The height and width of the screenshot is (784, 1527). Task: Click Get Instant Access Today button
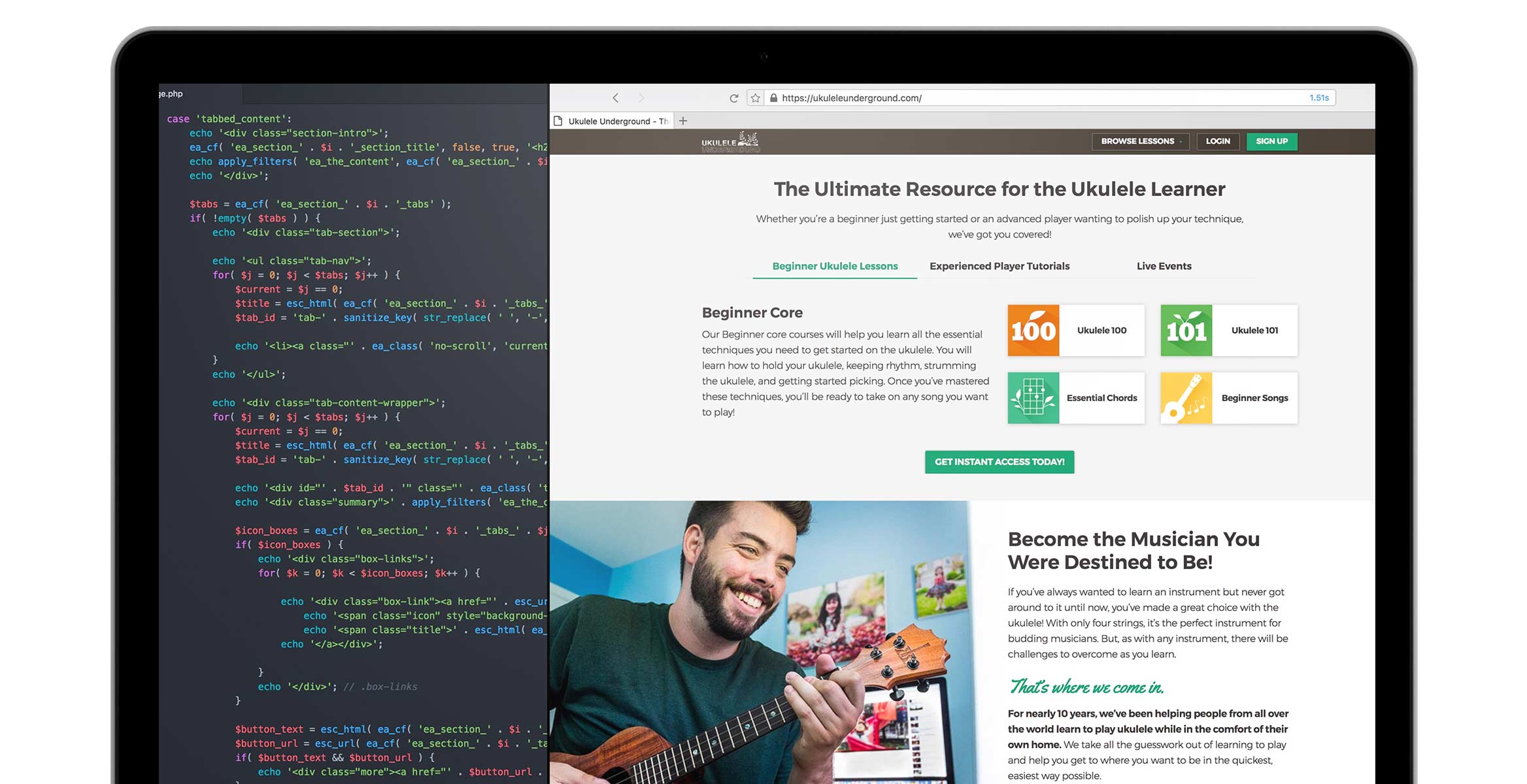(x=999, y=462)
